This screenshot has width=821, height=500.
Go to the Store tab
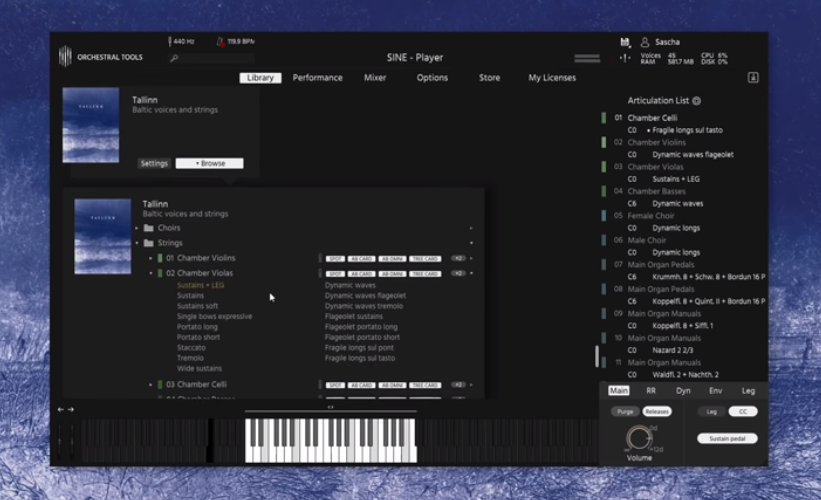pyautogui.click(x=490, y=77)
